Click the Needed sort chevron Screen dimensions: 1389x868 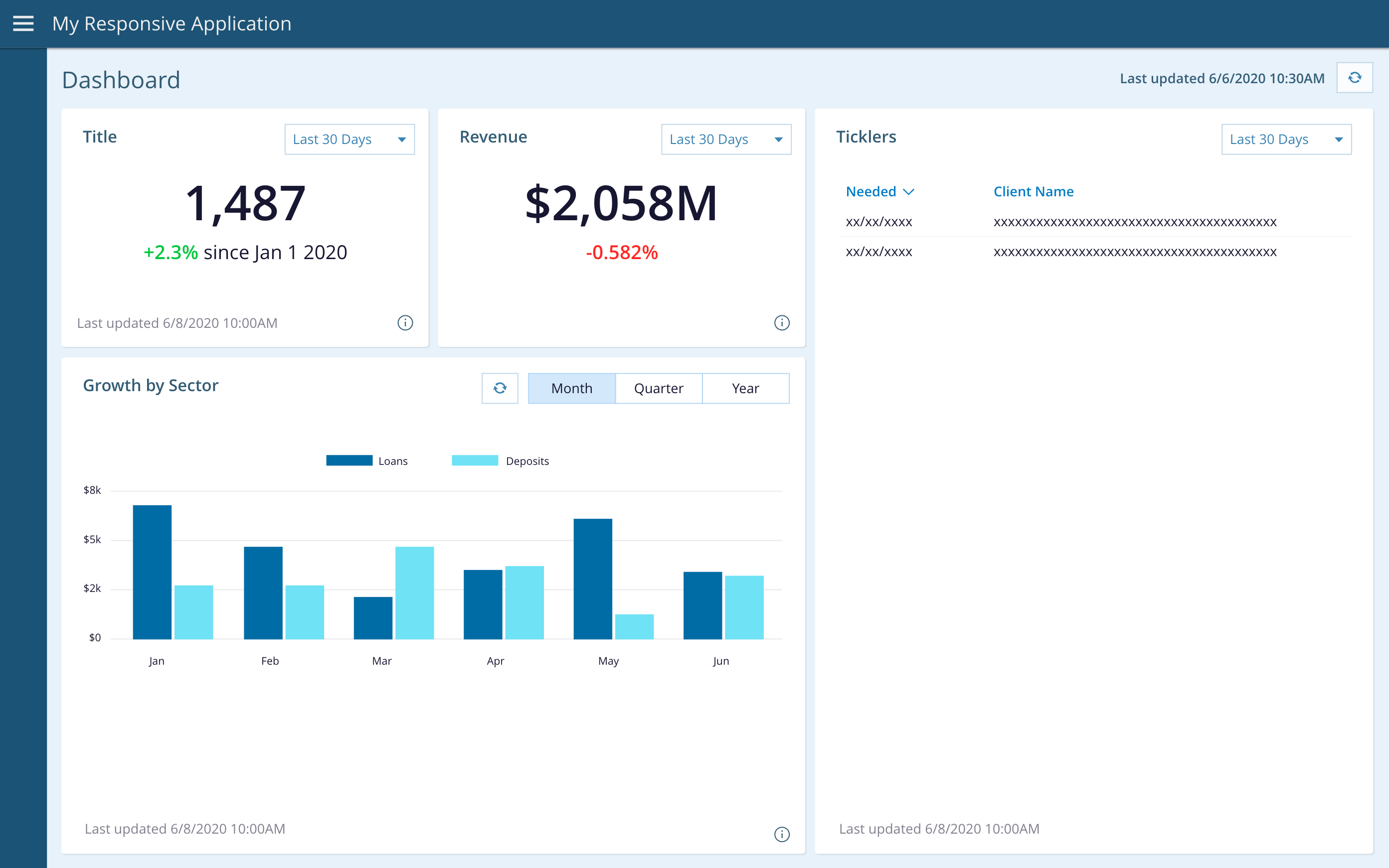909,192
